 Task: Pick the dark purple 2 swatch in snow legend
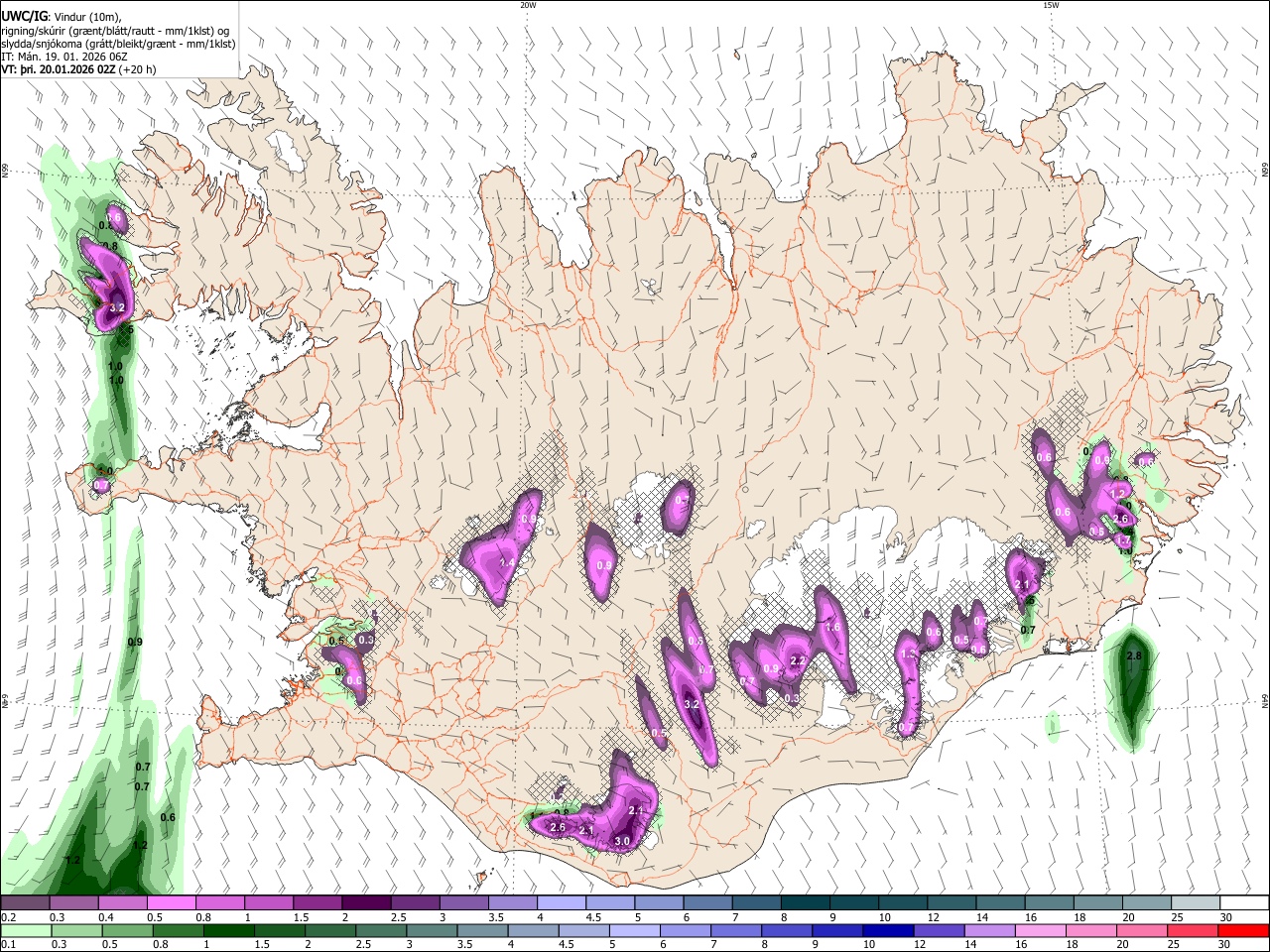tap(366, 903)
